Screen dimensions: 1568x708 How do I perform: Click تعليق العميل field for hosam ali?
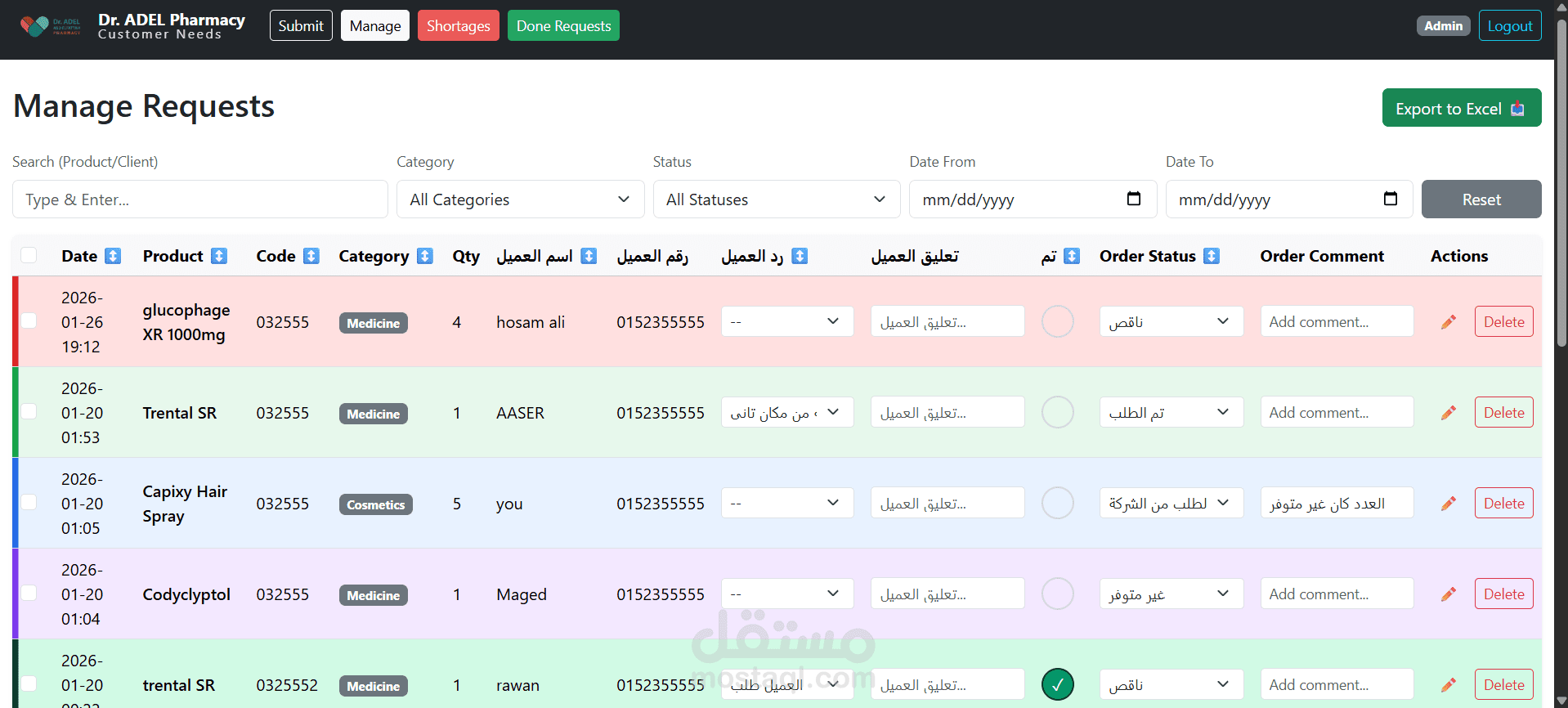click(948, 321)
